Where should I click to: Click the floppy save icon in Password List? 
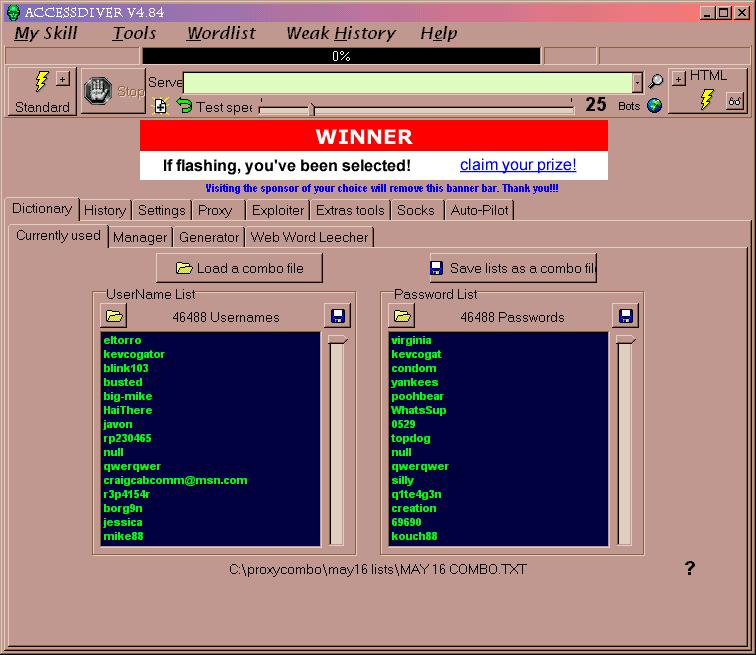[x=625, y=316]
